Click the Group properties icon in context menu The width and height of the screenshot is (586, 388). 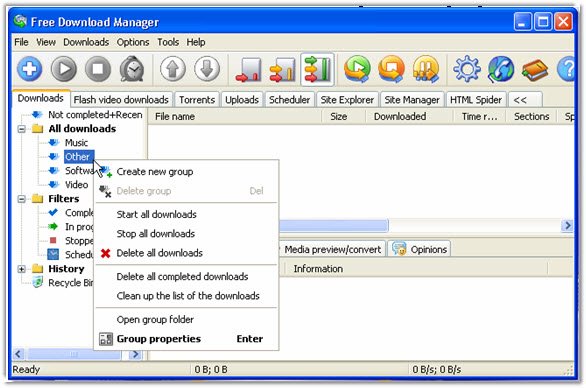click(x=106, y=339)
